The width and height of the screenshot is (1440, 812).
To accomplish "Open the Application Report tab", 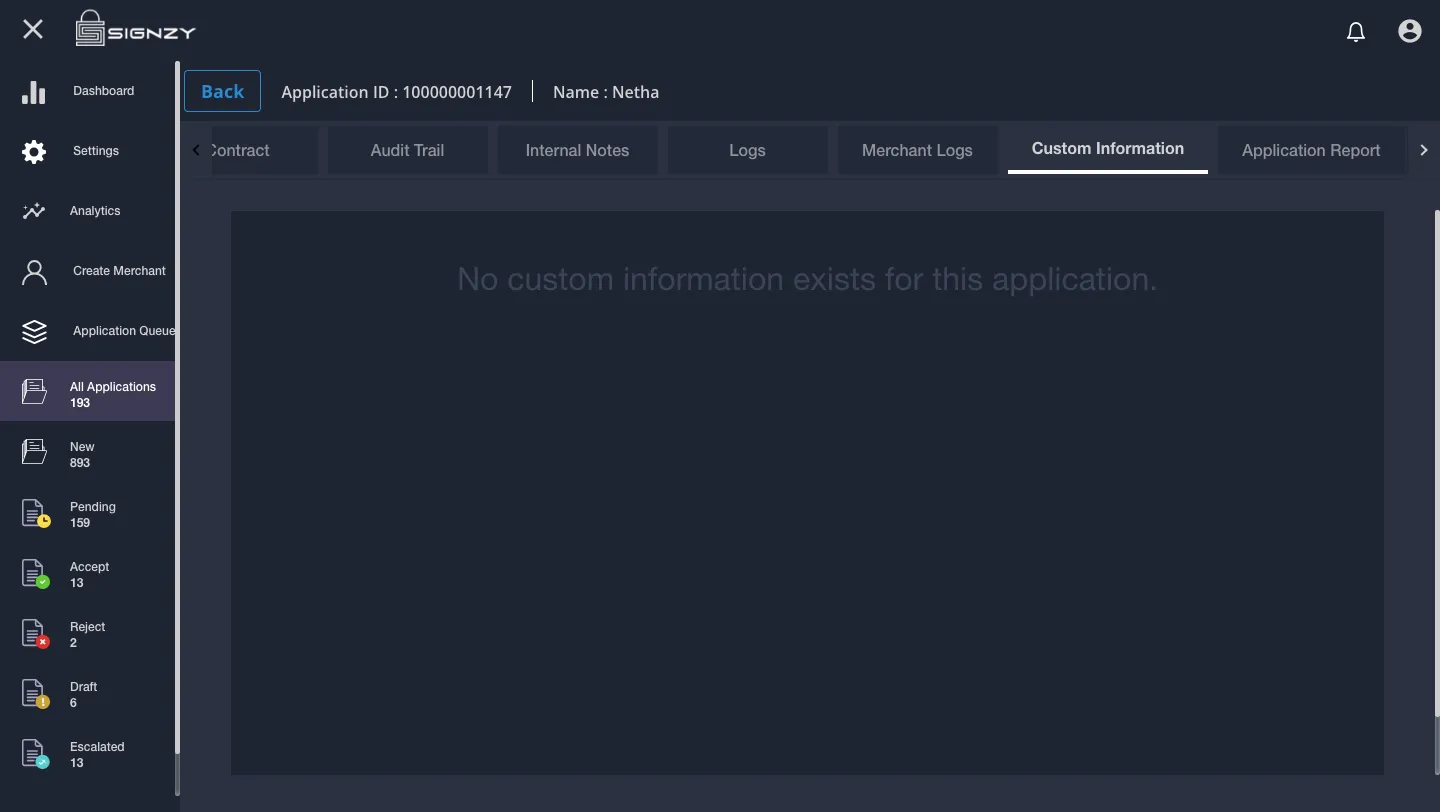I will pyautogui.click(x=1311, y=150).
